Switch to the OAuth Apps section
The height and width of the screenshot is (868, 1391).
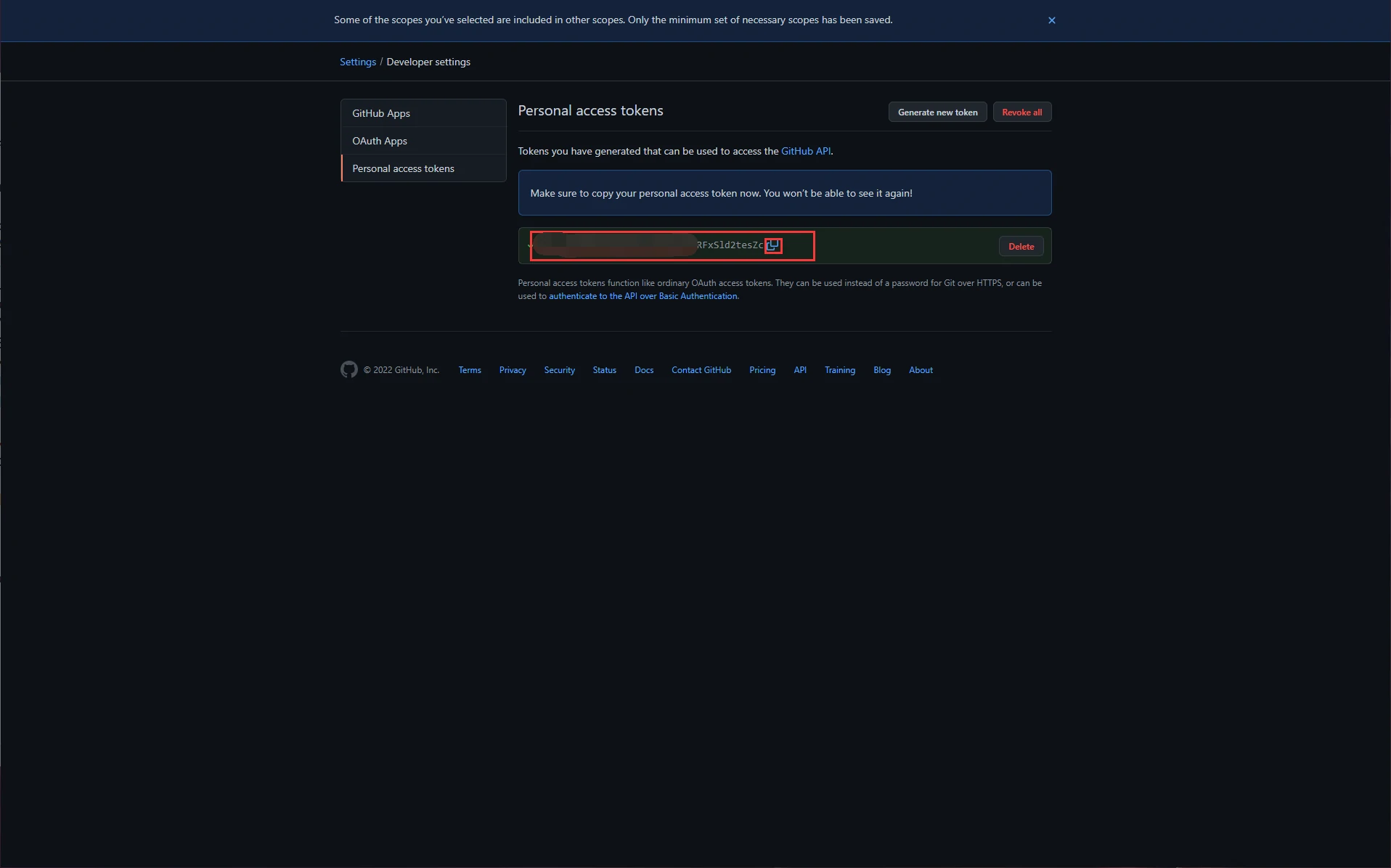click(380, 141)
